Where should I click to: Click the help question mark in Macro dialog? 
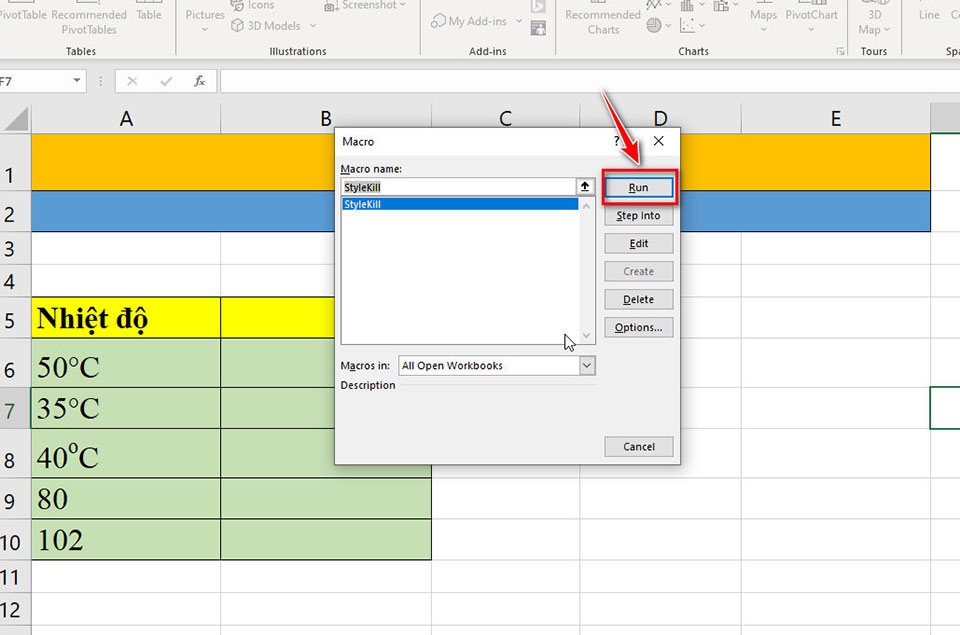(x=616, y=141)
